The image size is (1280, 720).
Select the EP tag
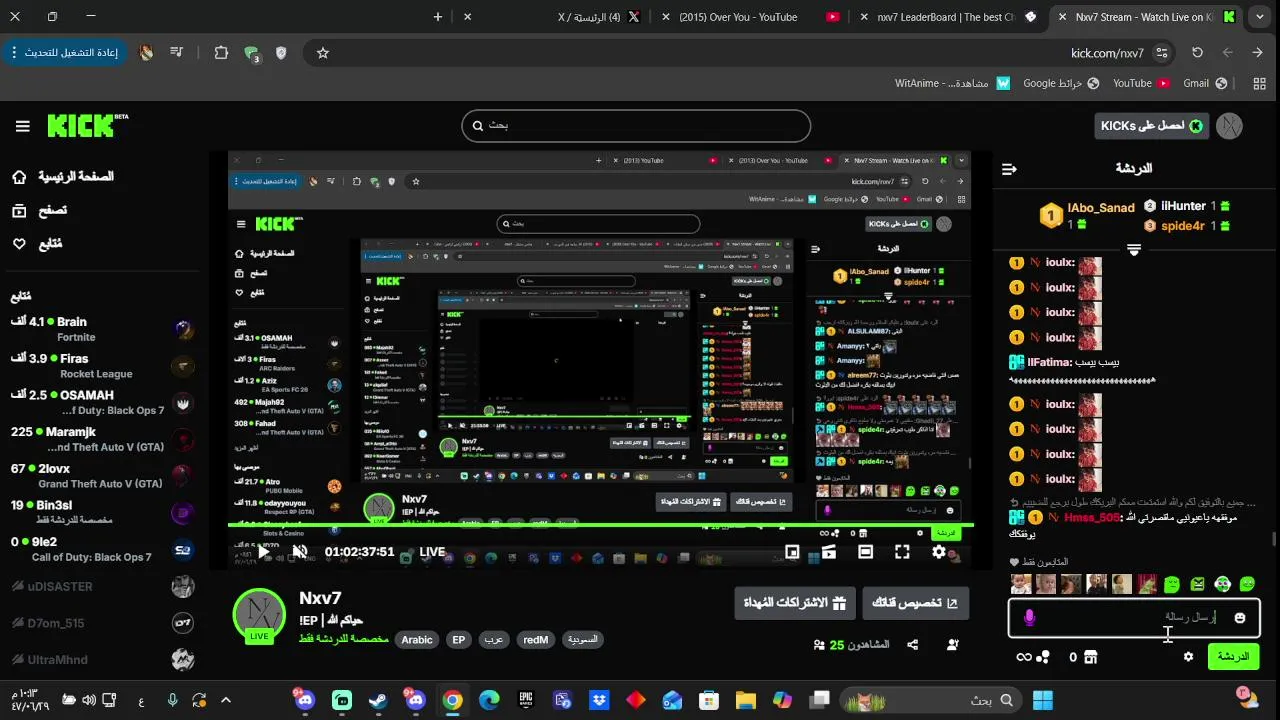point(458,640)
